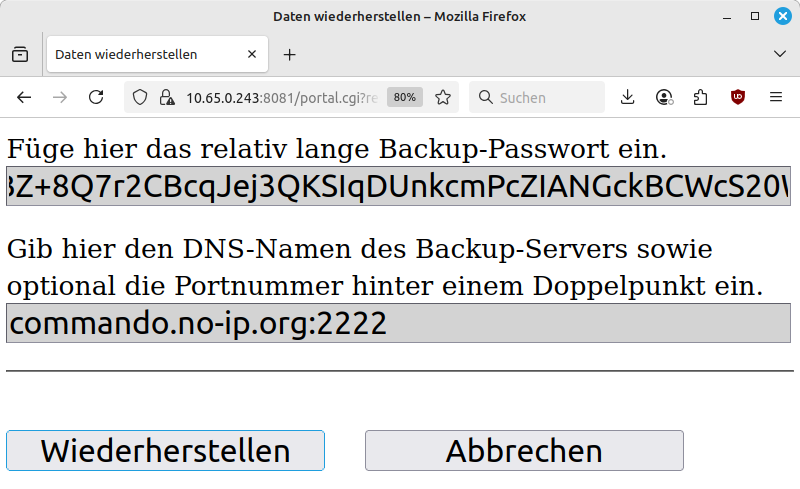Open a new tab

290,55
